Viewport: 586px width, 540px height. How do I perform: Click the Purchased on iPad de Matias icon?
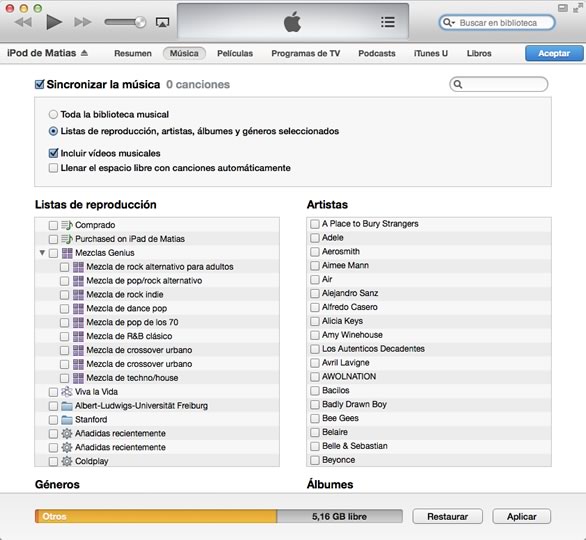[x=67, y=239]
